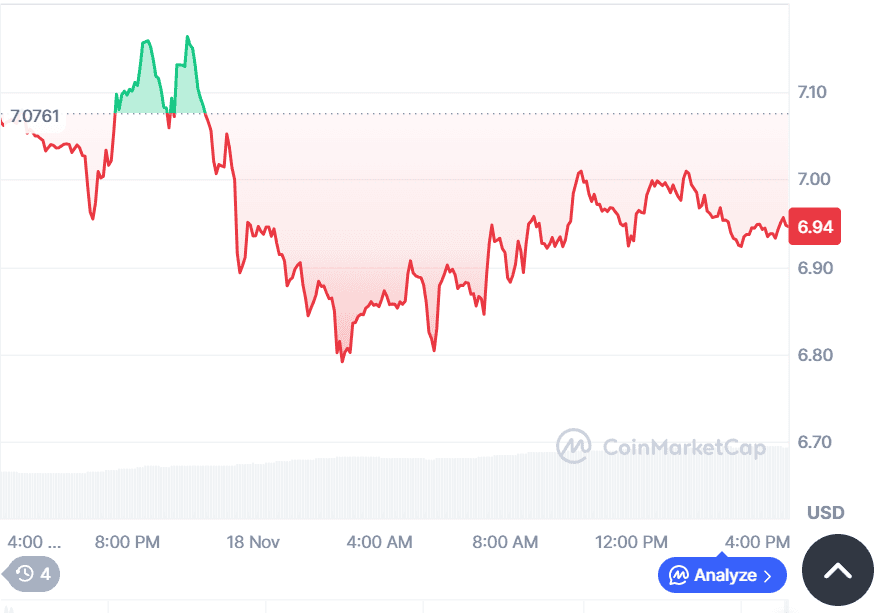Click the scroll-to-top up arrow button
This screenshot has width=883, height=613.
tap(838, 571)
